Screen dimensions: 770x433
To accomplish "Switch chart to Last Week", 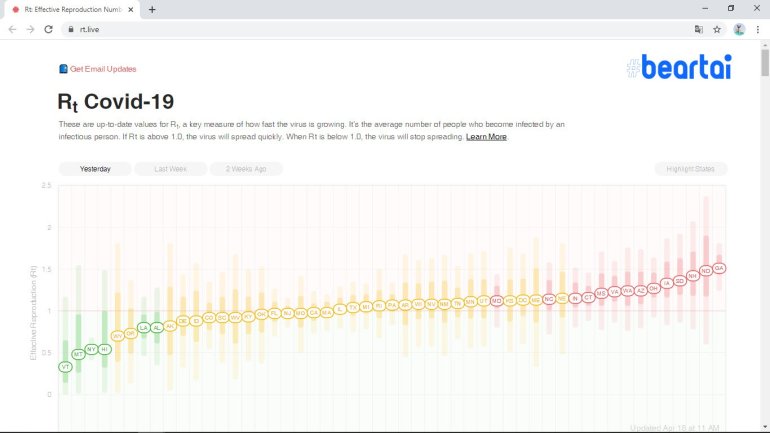I will [x=171, y=169].
